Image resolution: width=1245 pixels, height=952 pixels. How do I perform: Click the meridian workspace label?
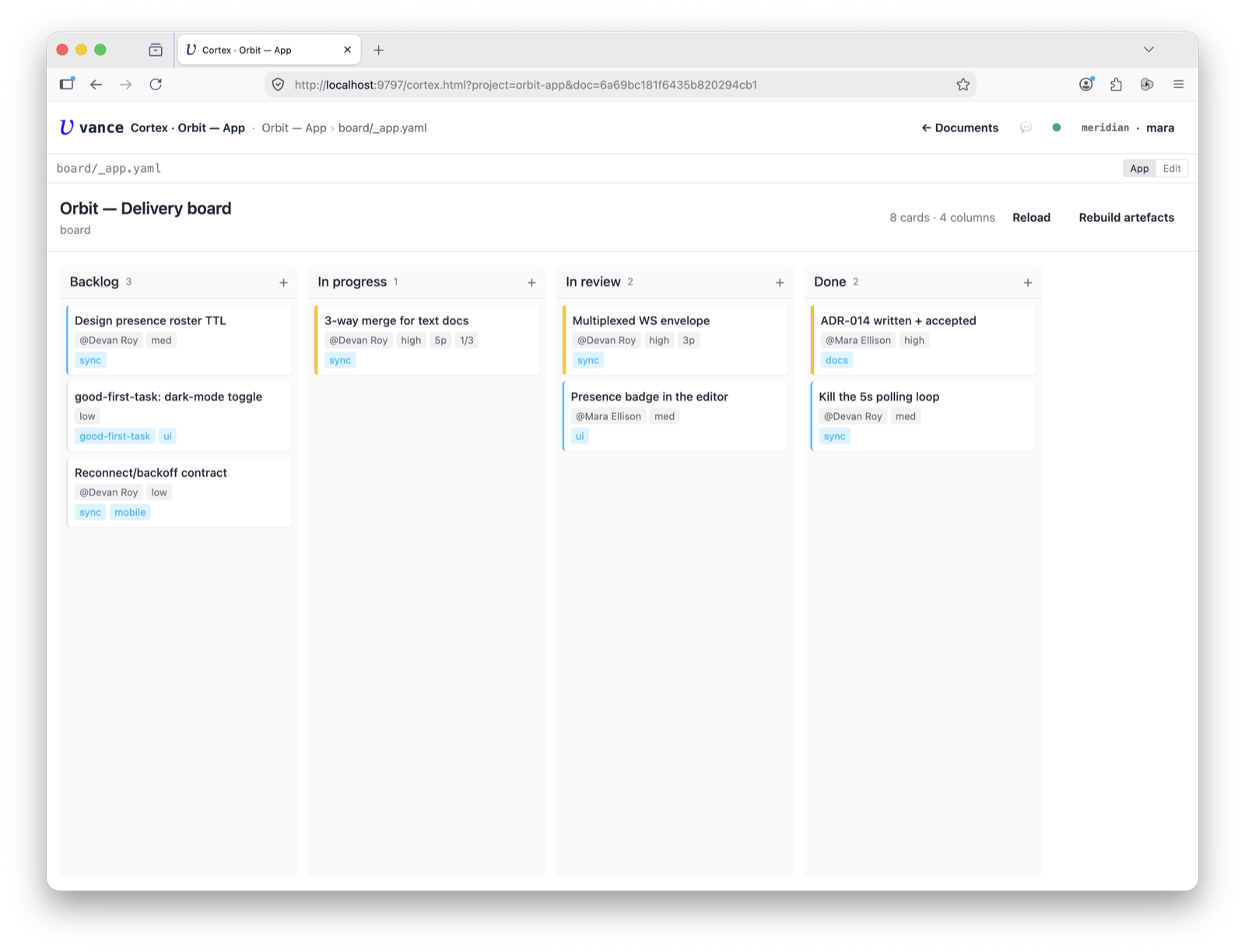click(x=1105, y=128)
